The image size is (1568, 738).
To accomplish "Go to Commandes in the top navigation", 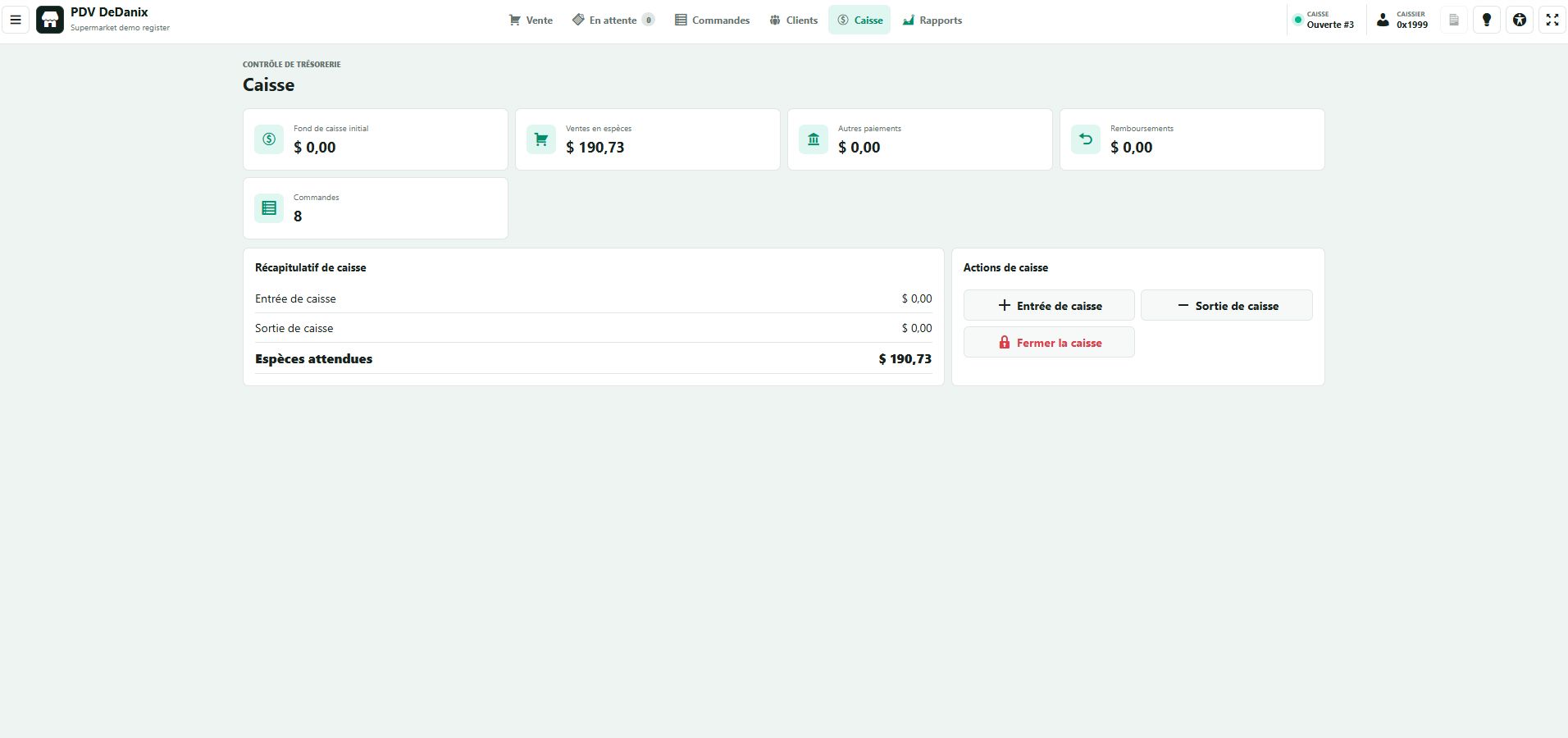I will 712,20.
